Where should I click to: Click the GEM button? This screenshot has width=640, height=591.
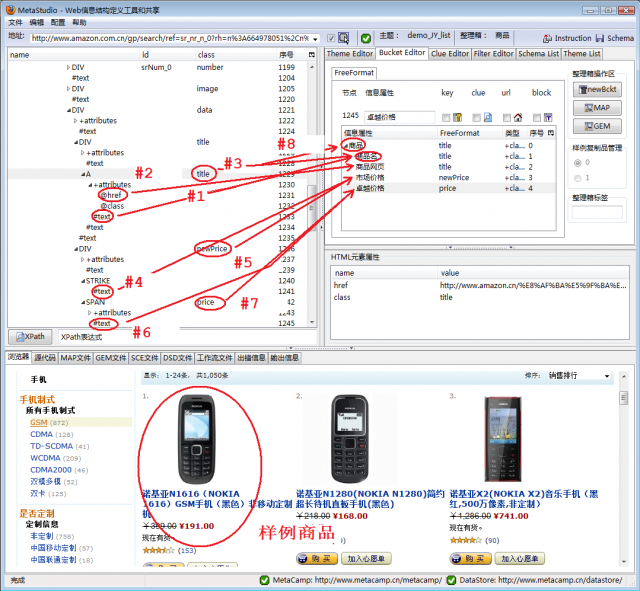597,126
